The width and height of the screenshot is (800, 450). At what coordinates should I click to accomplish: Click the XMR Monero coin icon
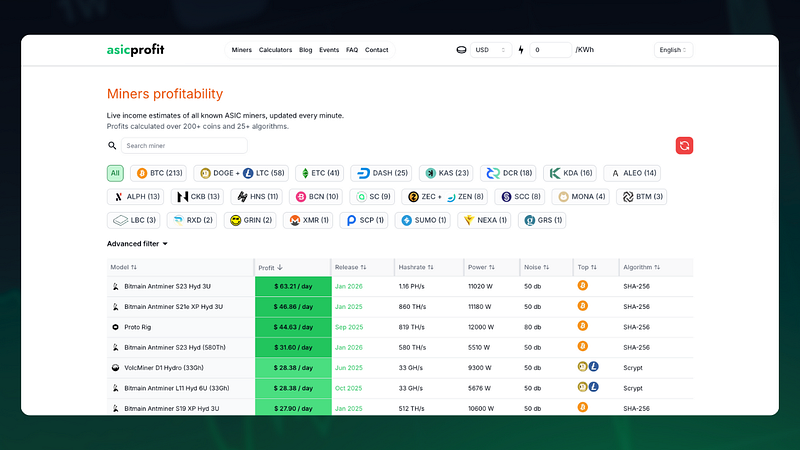pos(294,220)
